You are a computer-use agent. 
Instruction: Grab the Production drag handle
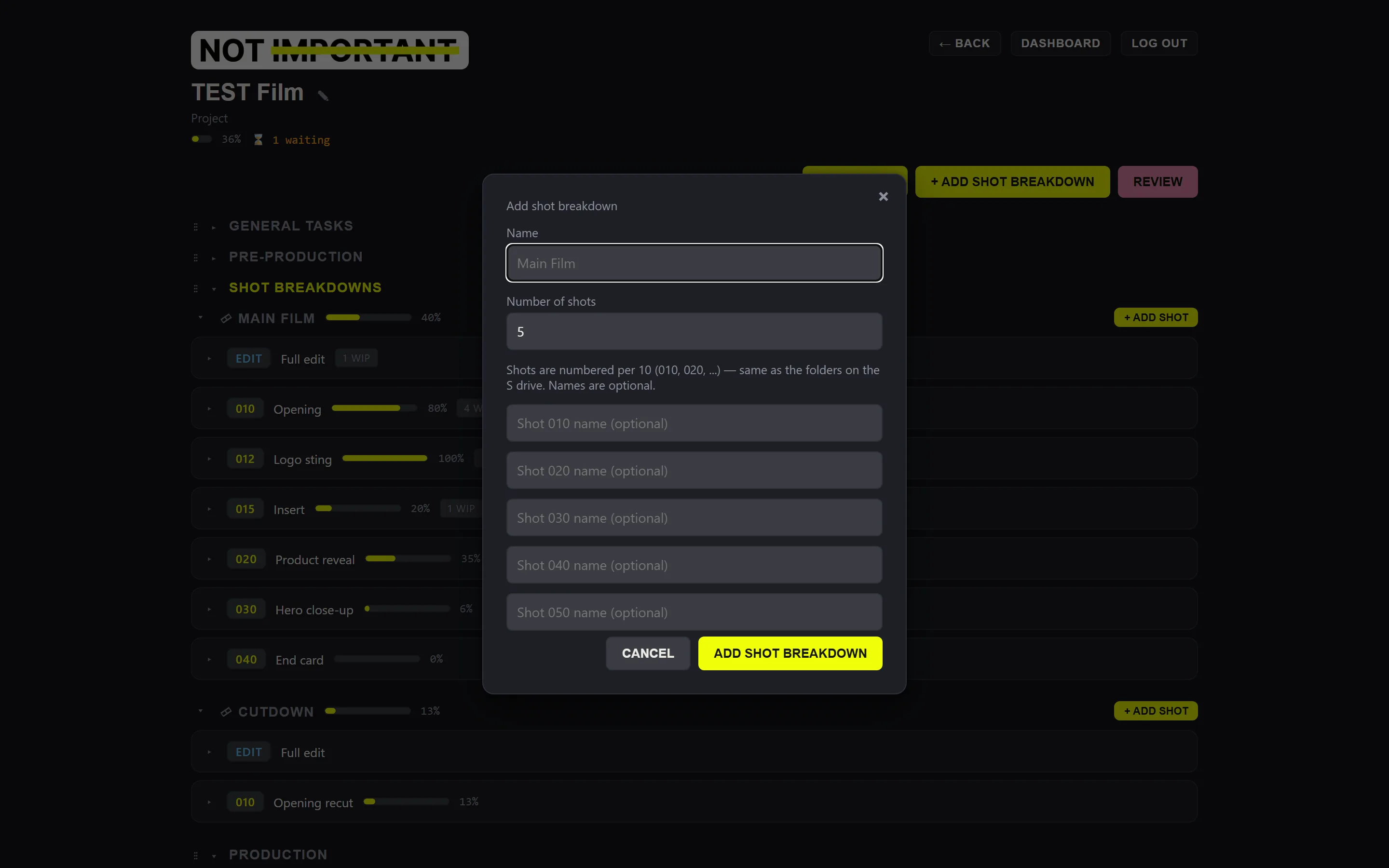click(196, 855)
